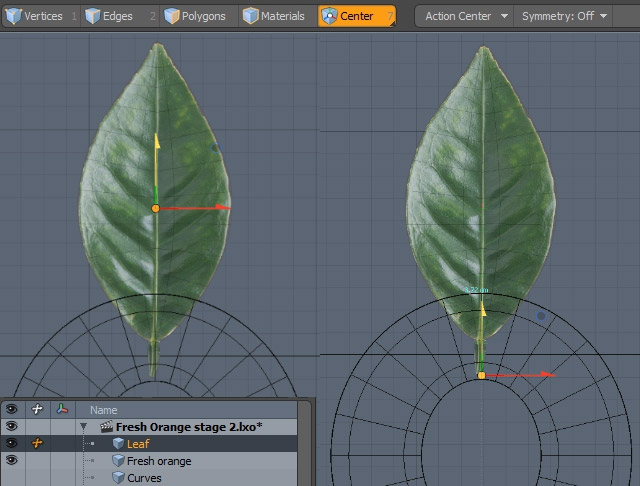The width and height of the screenshot is (640, 486).
Task: Click the Name column header
Action: coord(103,410)
